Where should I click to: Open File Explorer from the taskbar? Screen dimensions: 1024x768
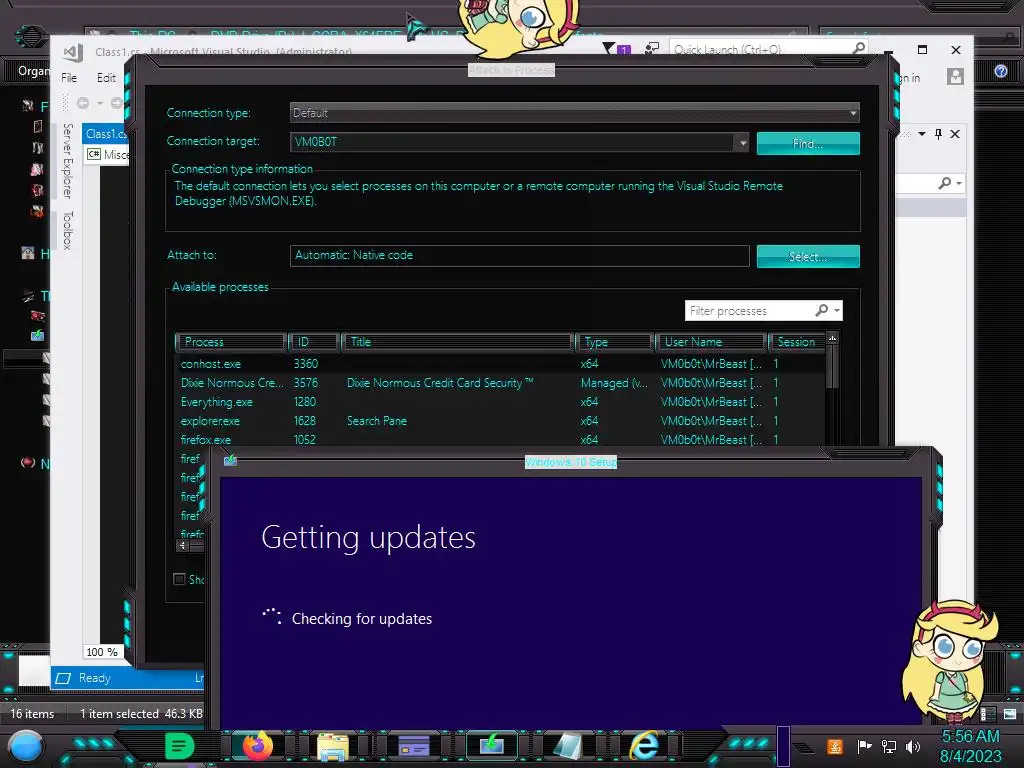[333, 746]
